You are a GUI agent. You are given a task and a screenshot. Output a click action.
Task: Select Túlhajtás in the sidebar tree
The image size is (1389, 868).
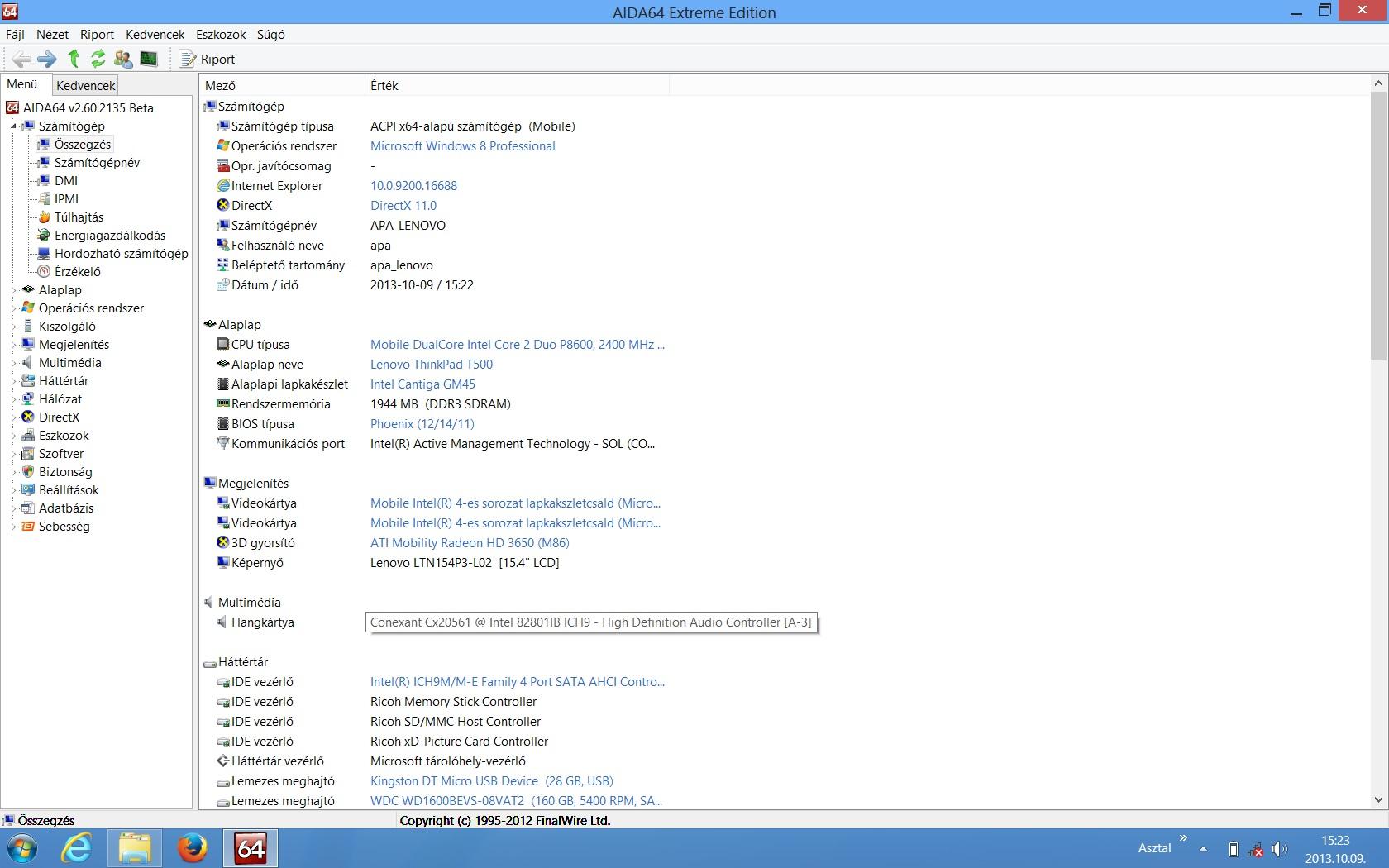[79, 217]
